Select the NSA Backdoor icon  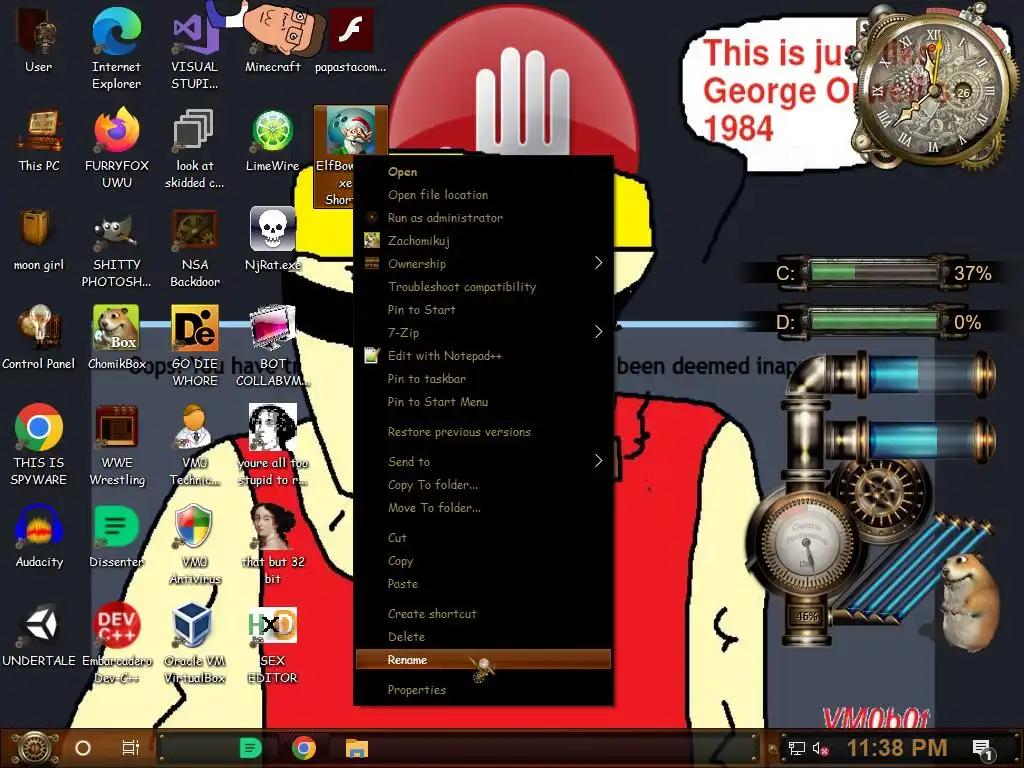(x=194, y=247)
